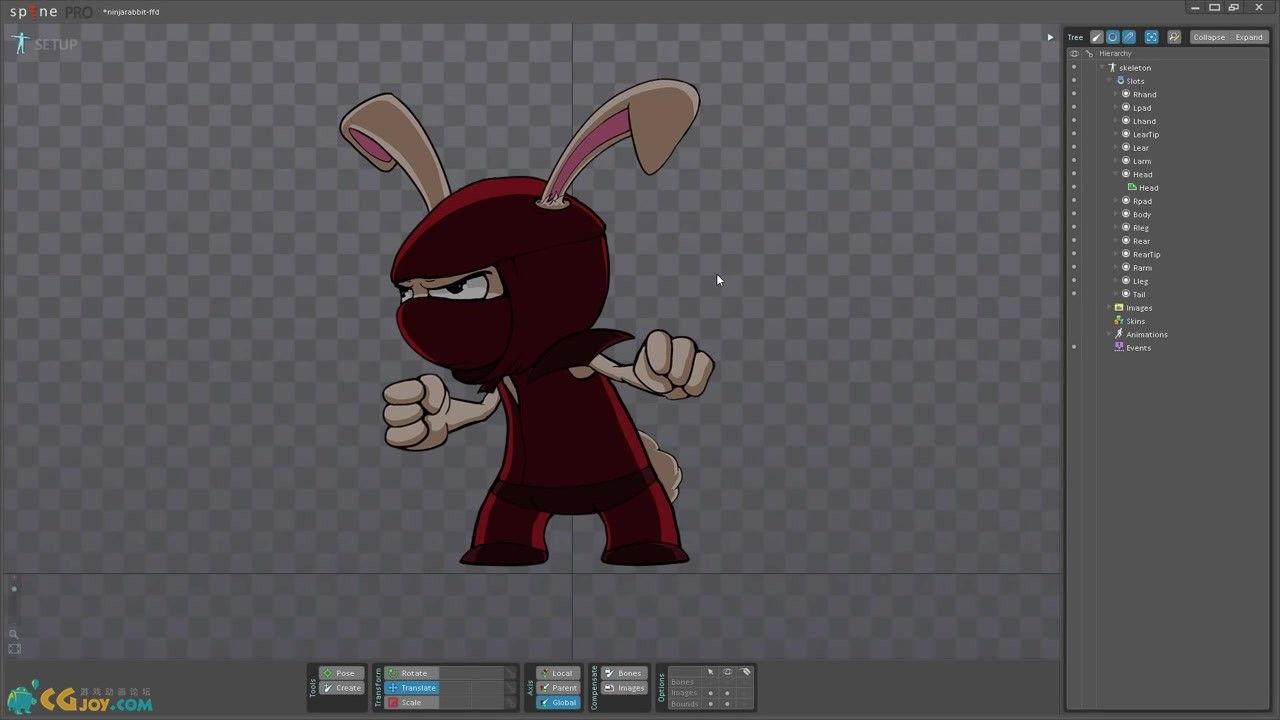
Task: Toggle Images visible dot in Options grid
Action: [x=727, y=693]
